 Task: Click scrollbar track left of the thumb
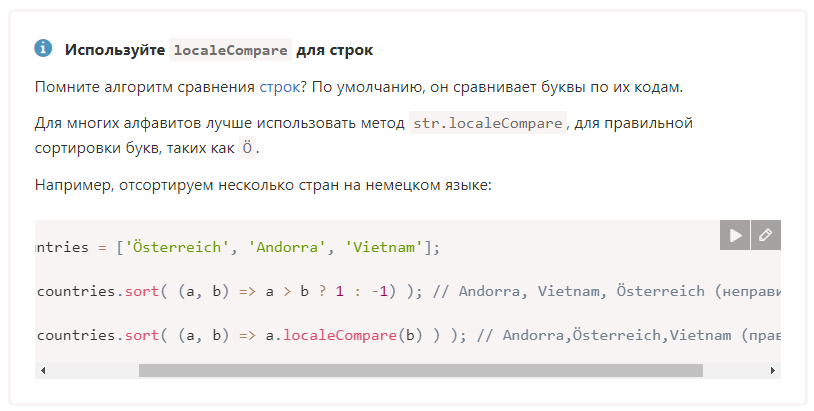coord(94,371)
